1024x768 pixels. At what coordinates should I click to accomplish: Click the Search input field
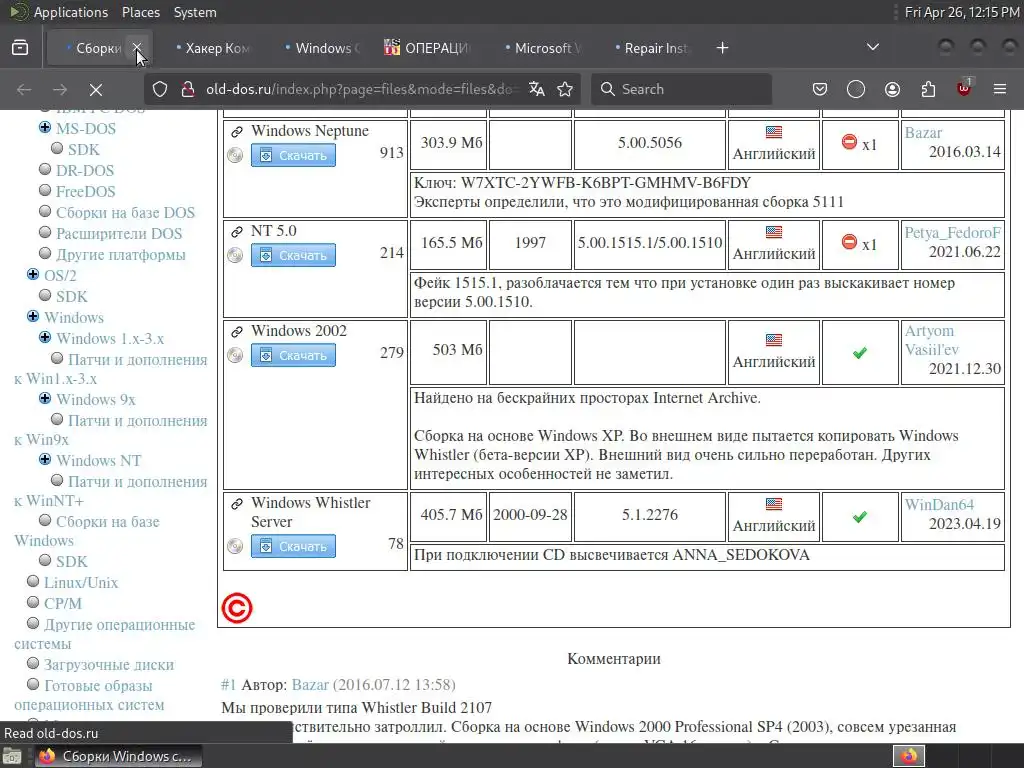(681, 89)
